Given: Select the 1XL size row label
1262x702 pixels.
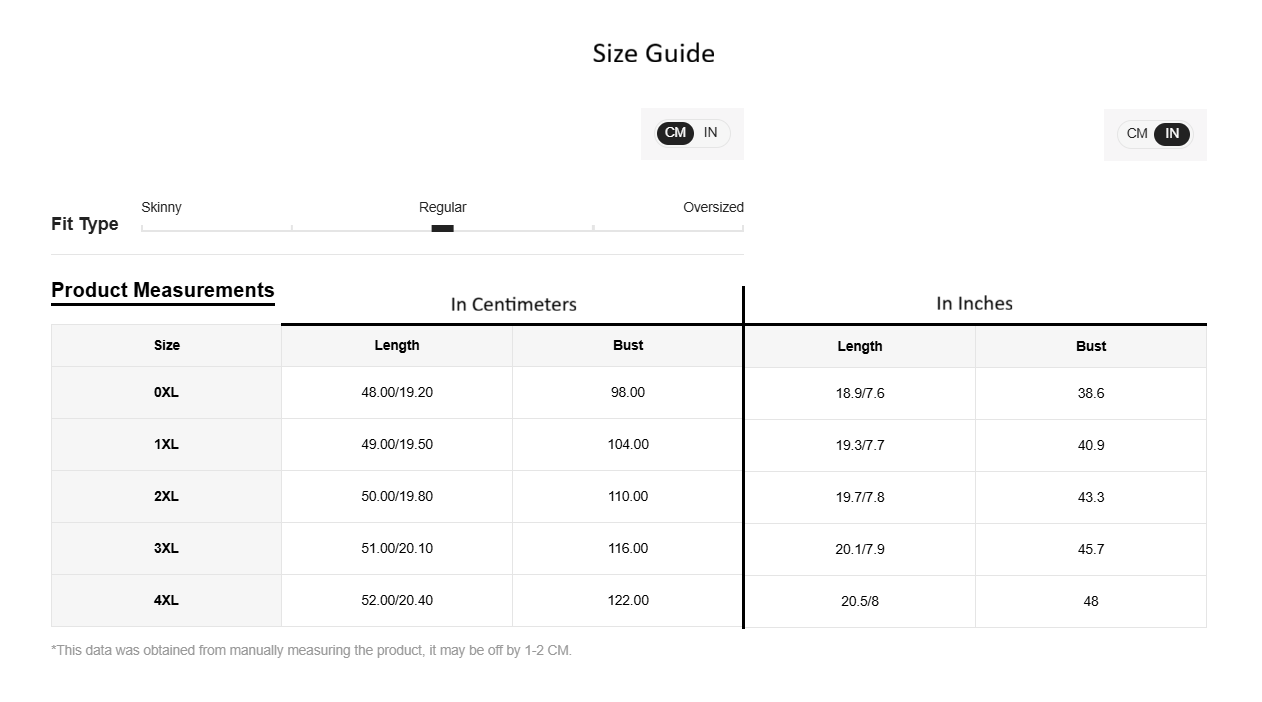Looking at the screenshot, I should 166,444.
